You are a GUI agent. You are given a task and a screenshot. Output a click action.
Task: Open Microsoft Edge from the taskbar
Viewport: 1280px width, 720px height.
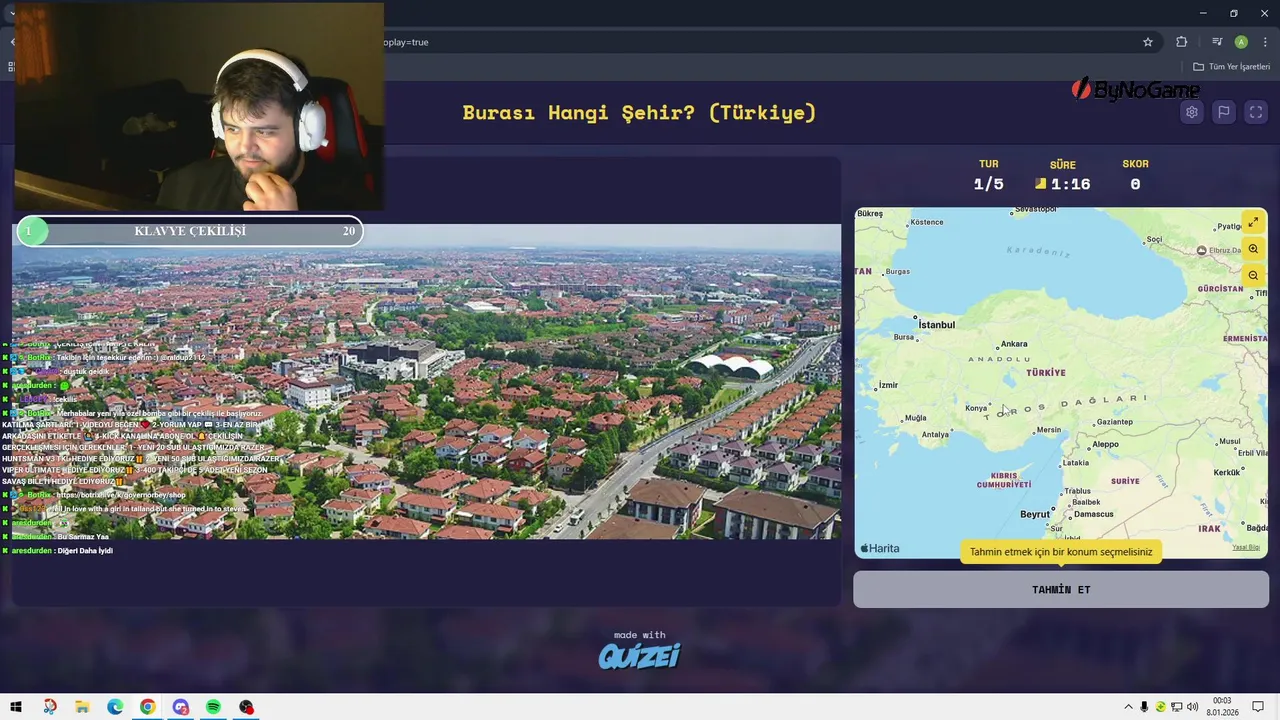[x=115, y=707]
